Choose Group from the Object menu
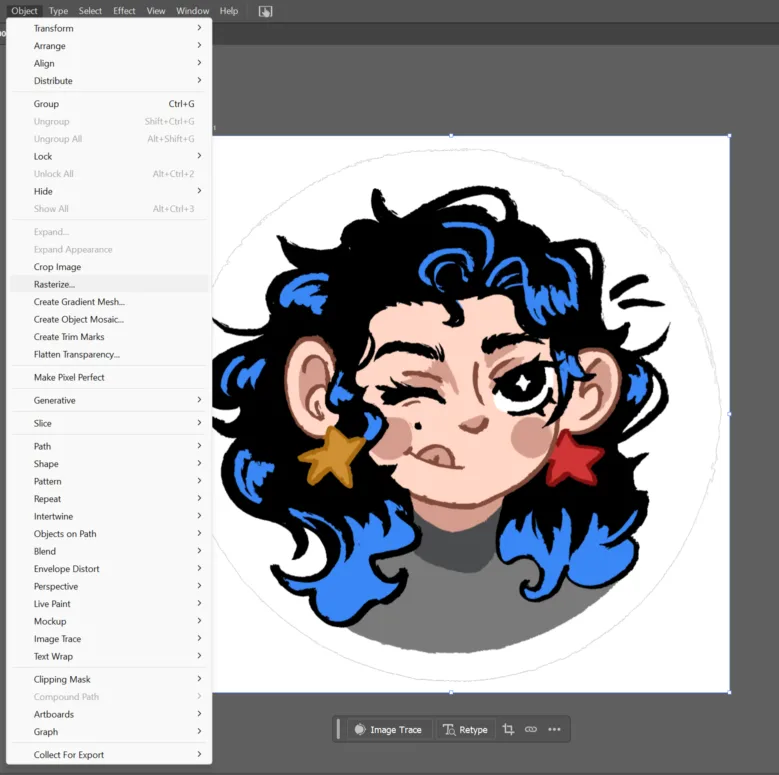 pyautogui.click(x=109, y=104)
